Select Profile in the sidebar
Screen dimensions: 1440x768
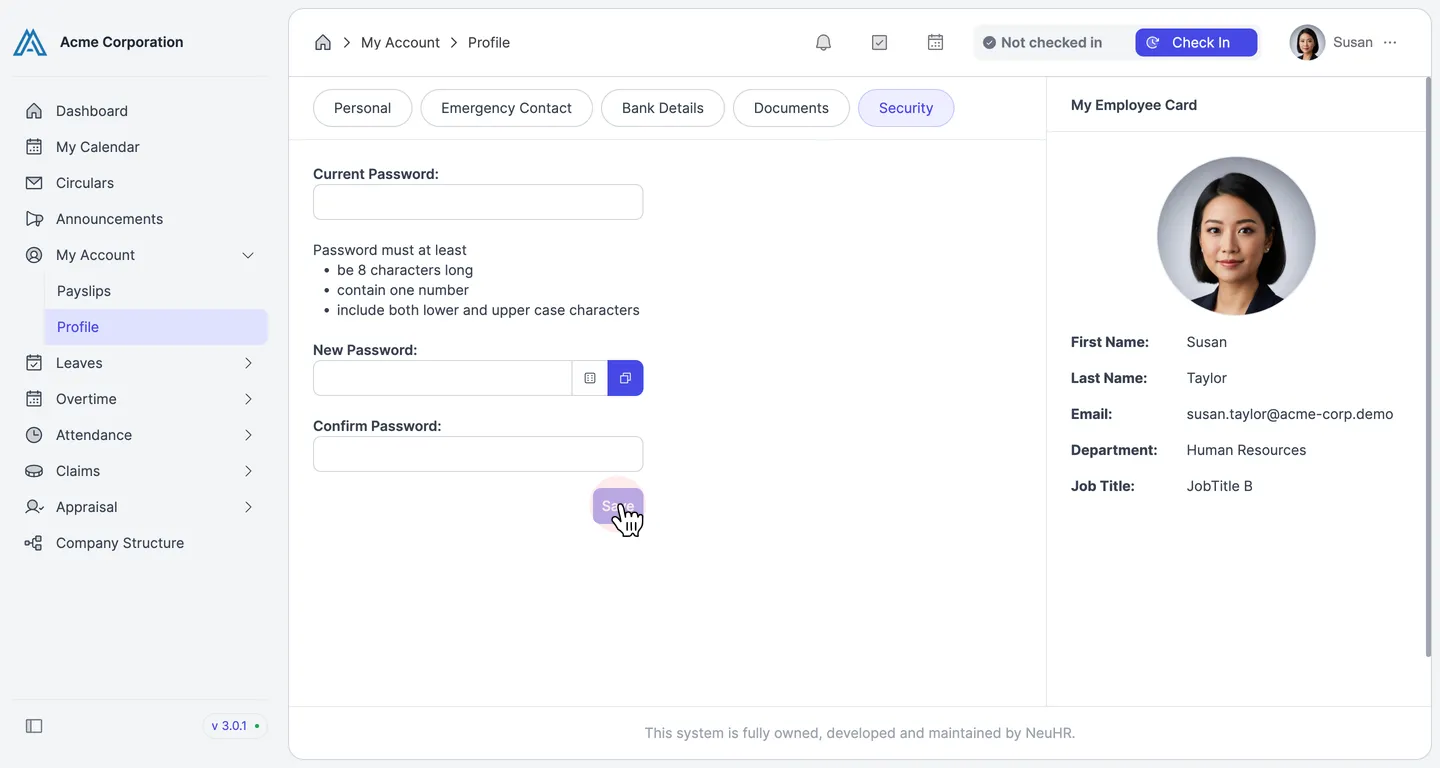[x=156, y=327]
